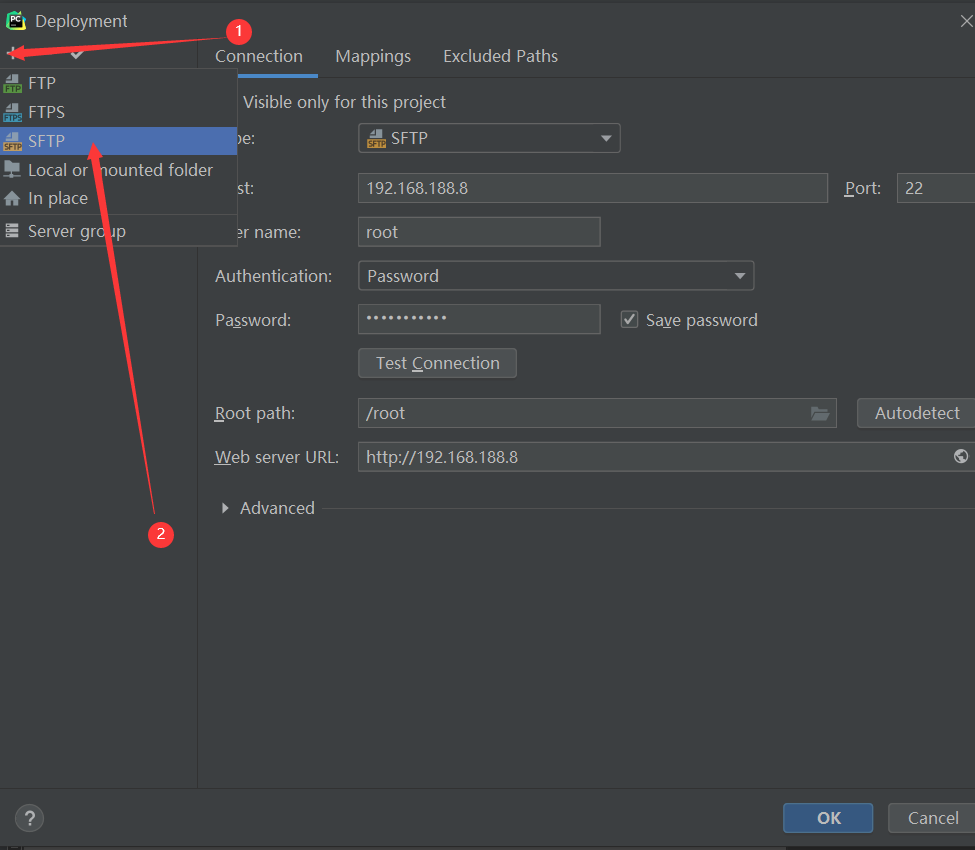Click the Local or mounted folder icon
The height and width of the screenshot is (850, 975).
point(12,170)
